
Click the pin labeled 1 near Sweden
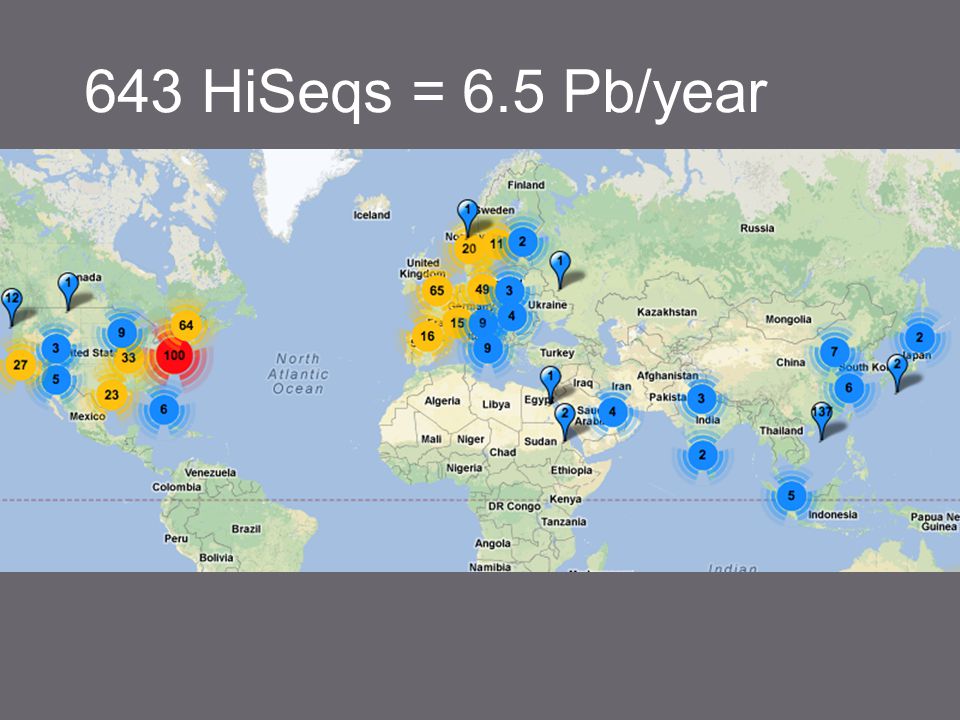tap(468, 218)
